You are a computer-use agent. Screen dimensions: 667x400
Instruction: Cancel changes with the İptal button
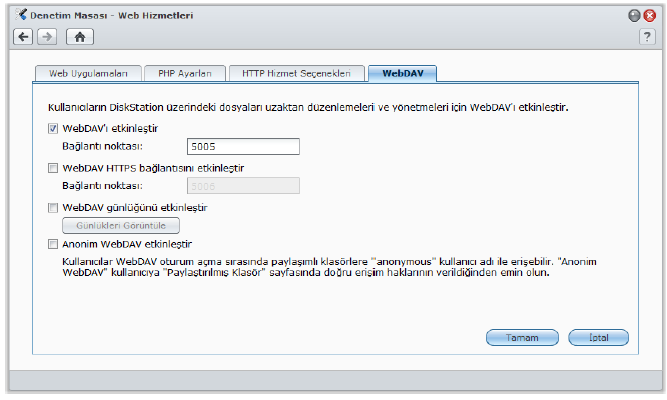coord(597,337)
